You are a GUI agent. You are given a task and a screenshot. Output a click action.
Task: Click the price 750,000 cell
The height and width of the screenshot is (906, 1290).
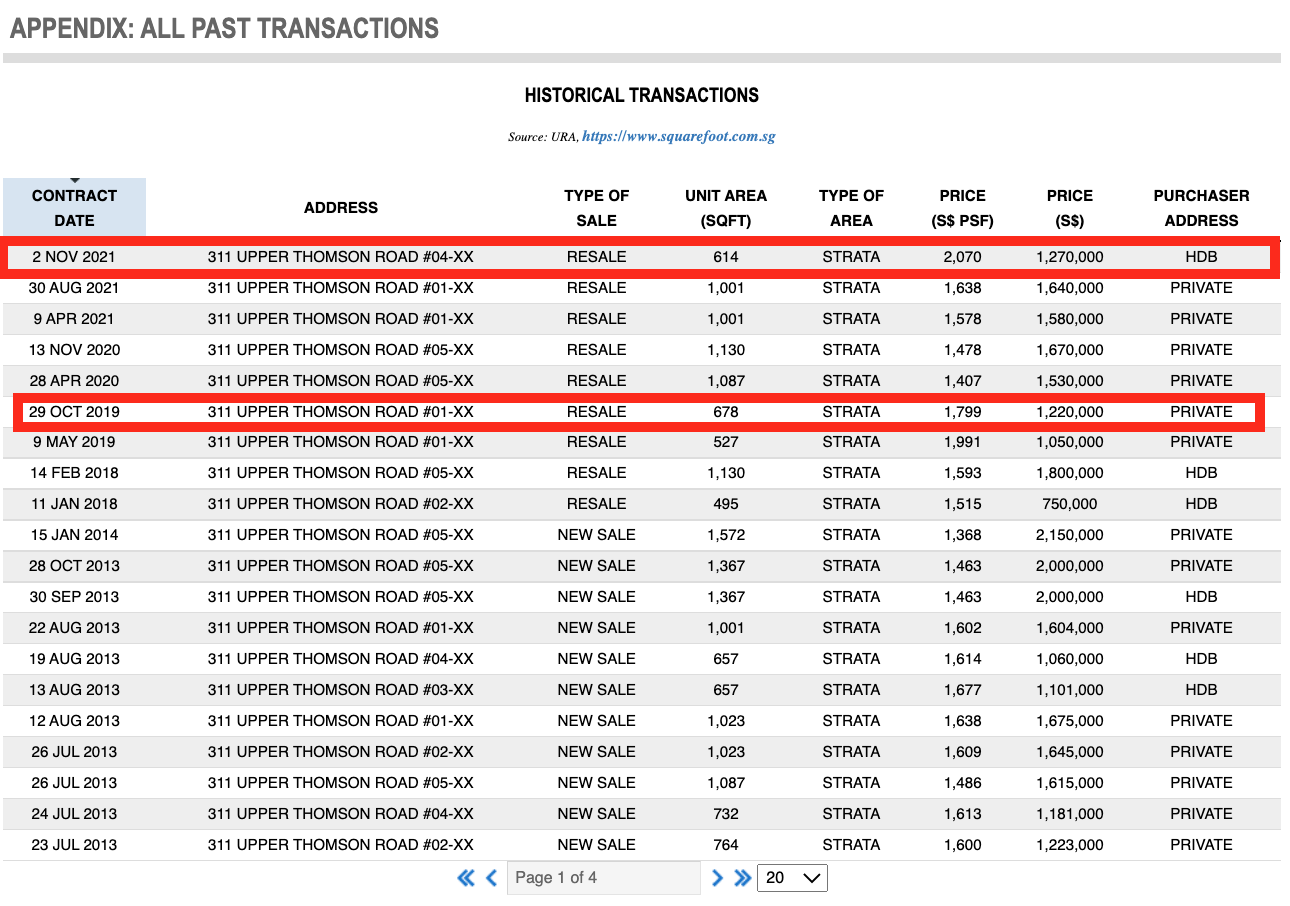[1070, 504]
